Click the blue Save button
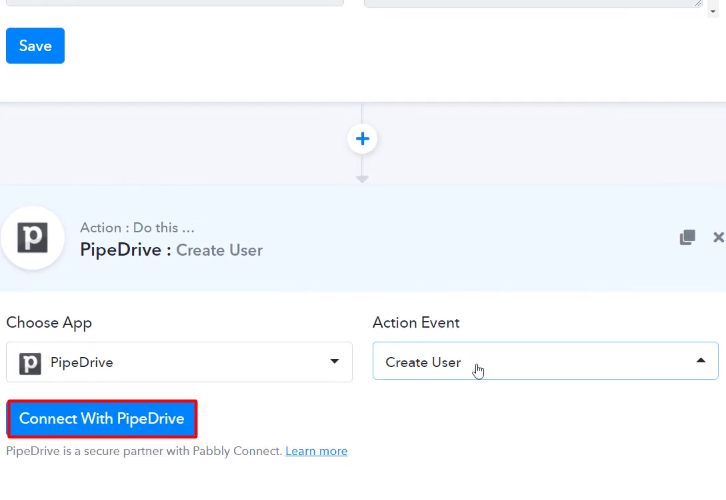Screen dimensions: 726x500 (x=35, y=46)
